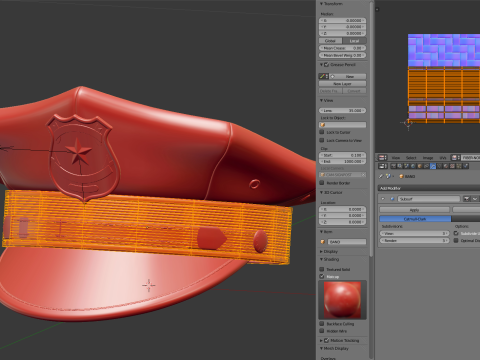Image resolution: width=480 pixels, height=360 pixels.
Task: Collapse the Subsurf modifier panel arrow
Action: point(383,199)
